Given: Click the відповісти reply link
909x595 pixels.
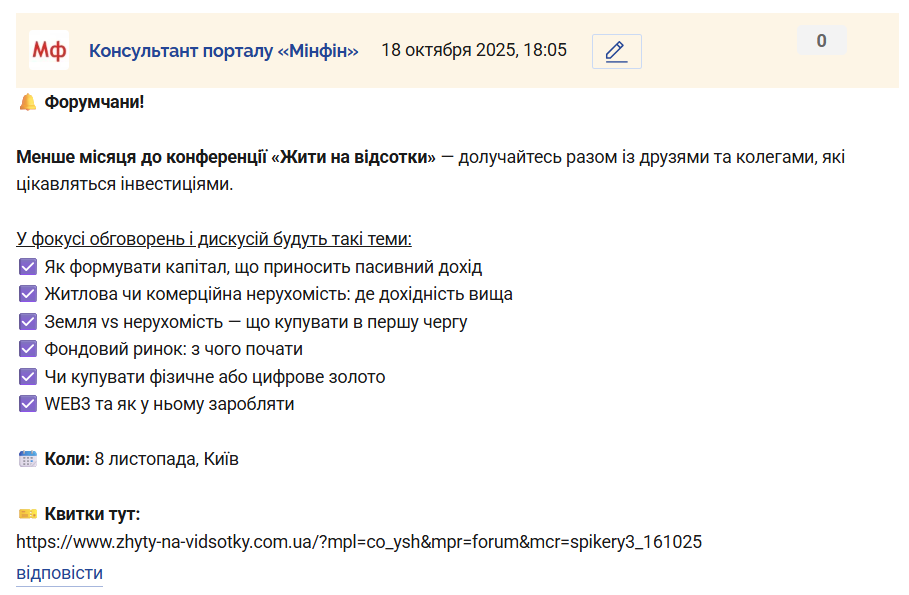Looking at the screenshot, I should (59, 573).
